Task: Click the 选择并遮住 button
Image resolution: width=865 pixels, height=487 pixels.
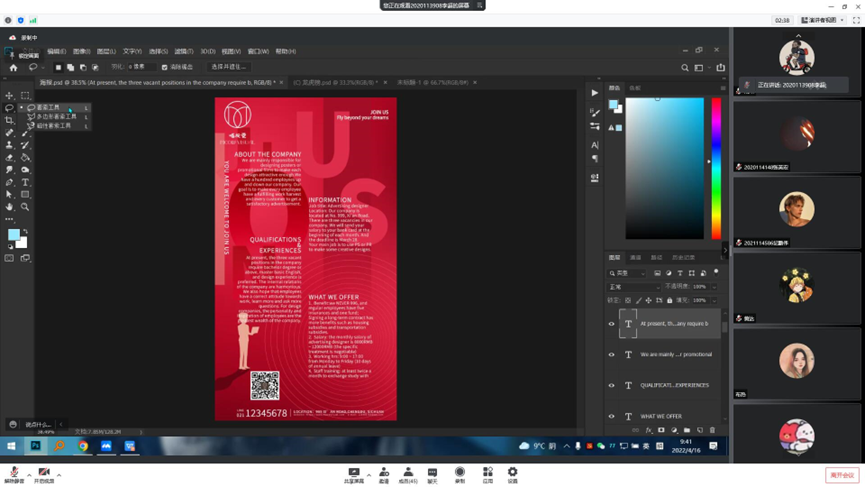Action: point(228,68)
